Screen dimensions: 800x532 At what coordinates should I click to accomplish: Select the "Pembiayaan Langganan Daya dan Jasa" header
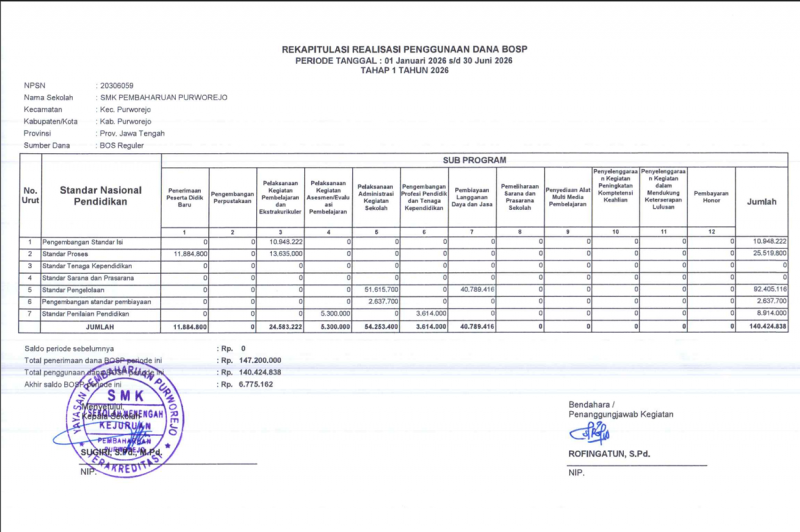pyautogui.click(x=472, y=197)
